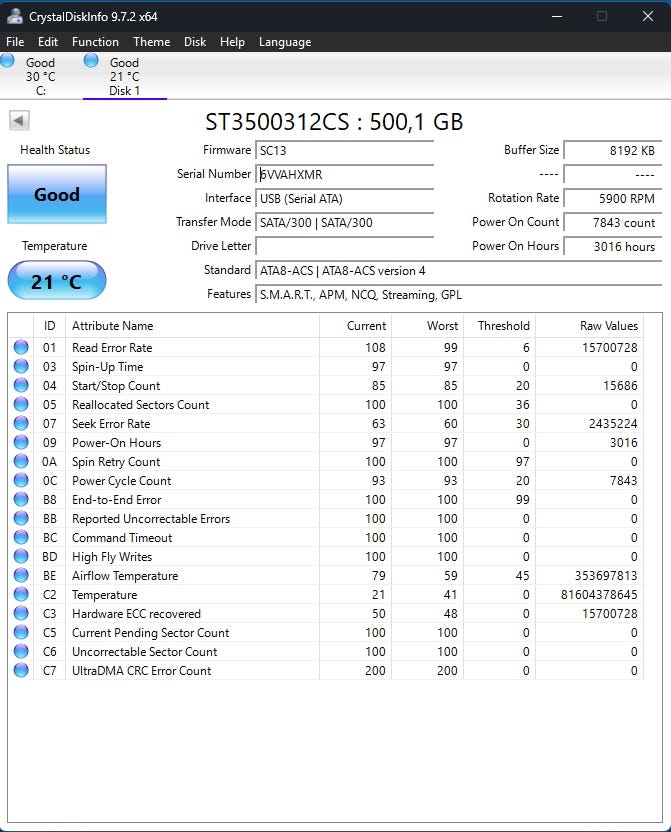The width and height of the screenshot is (671, 832).
Task: Click status orb beside Spin Retry Count
Action: pos(21,462)
